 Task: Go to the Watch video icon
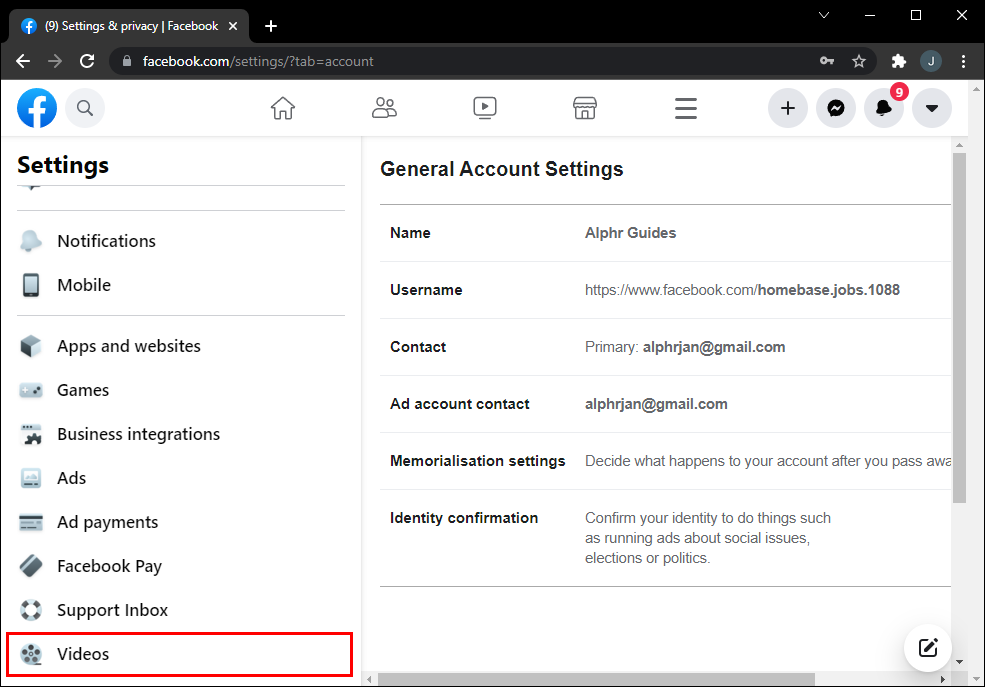click(x=485, y=108)
